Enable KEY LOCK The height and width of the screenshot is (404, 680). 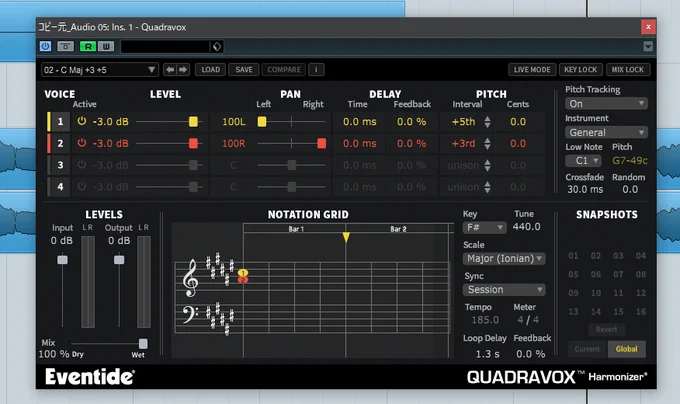[x=580, y=69]
